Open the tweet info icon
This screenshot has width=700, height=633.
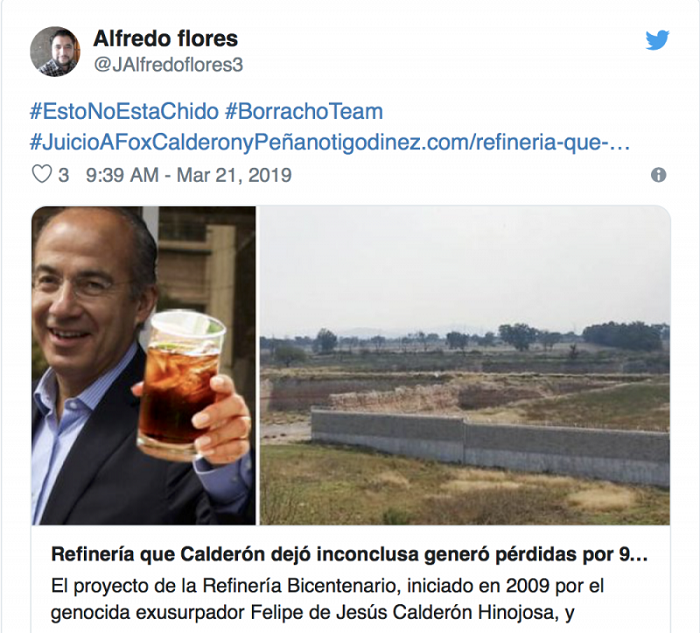click(x=658, y=175)
